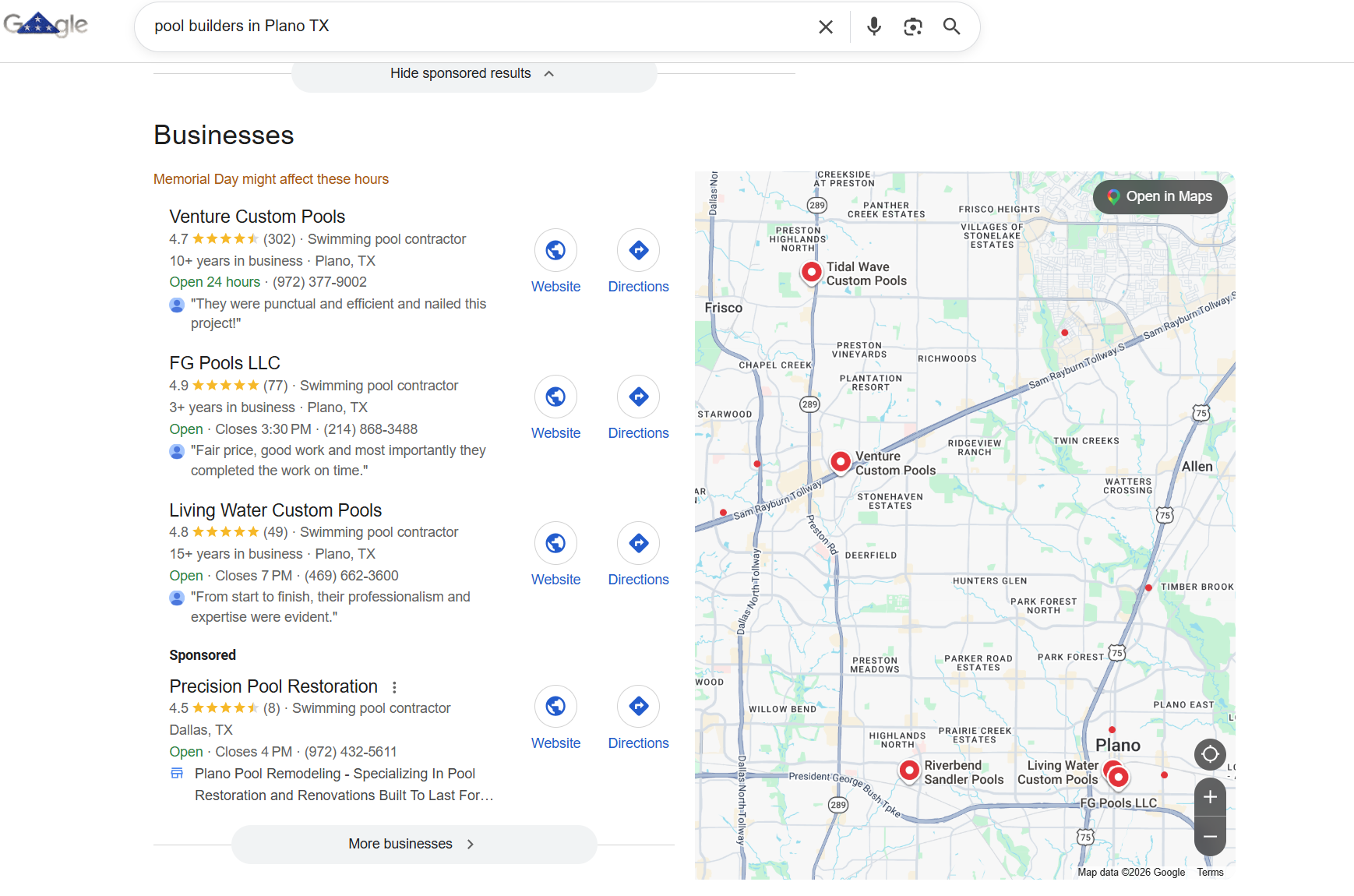Viewport: 1354px width, 896px height.
Task: Click the Businesses heading
Action: (224, 135)
